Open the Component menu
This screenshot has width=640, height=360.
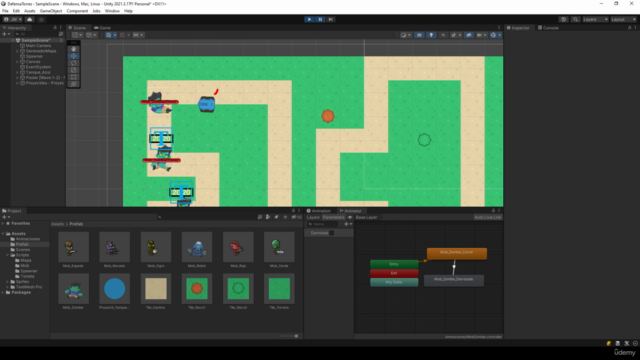tap(77, 11)
